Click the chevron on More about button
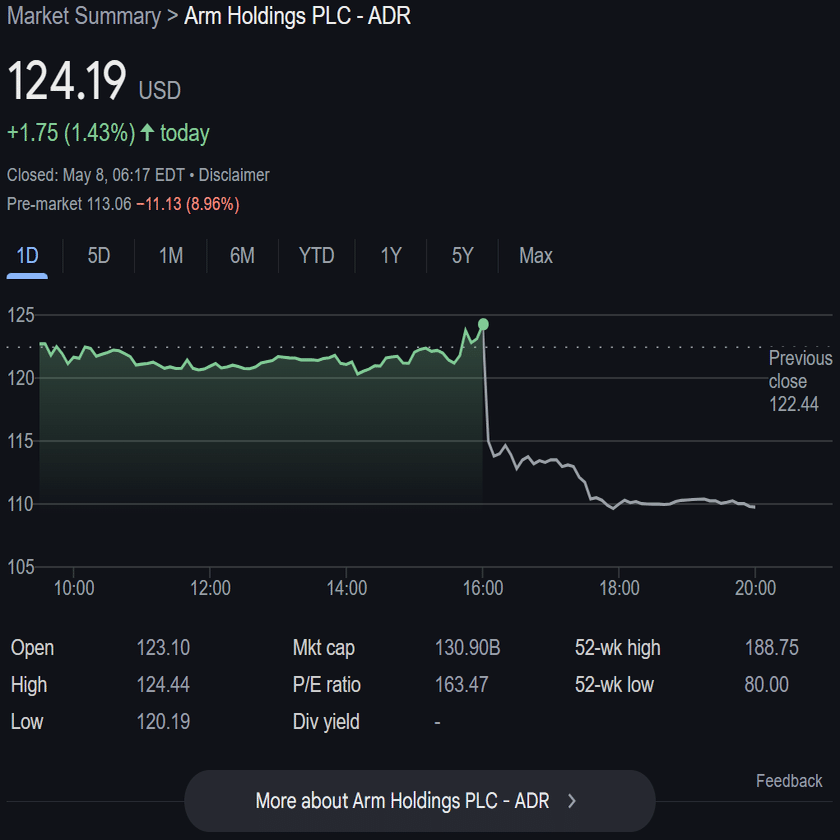The width and height of the screenshot is (840, 840). pyautogui.click(x=572, y=801)
